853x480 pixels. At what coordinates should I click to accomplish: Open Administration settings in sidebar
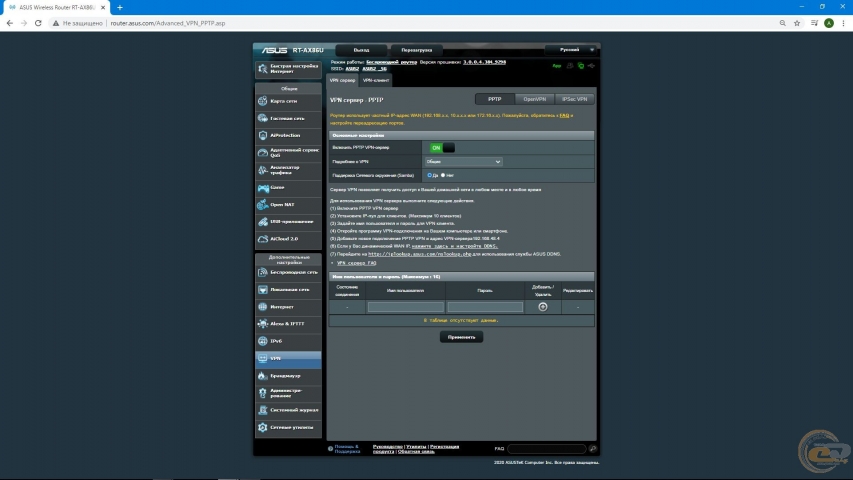(288, 393)
